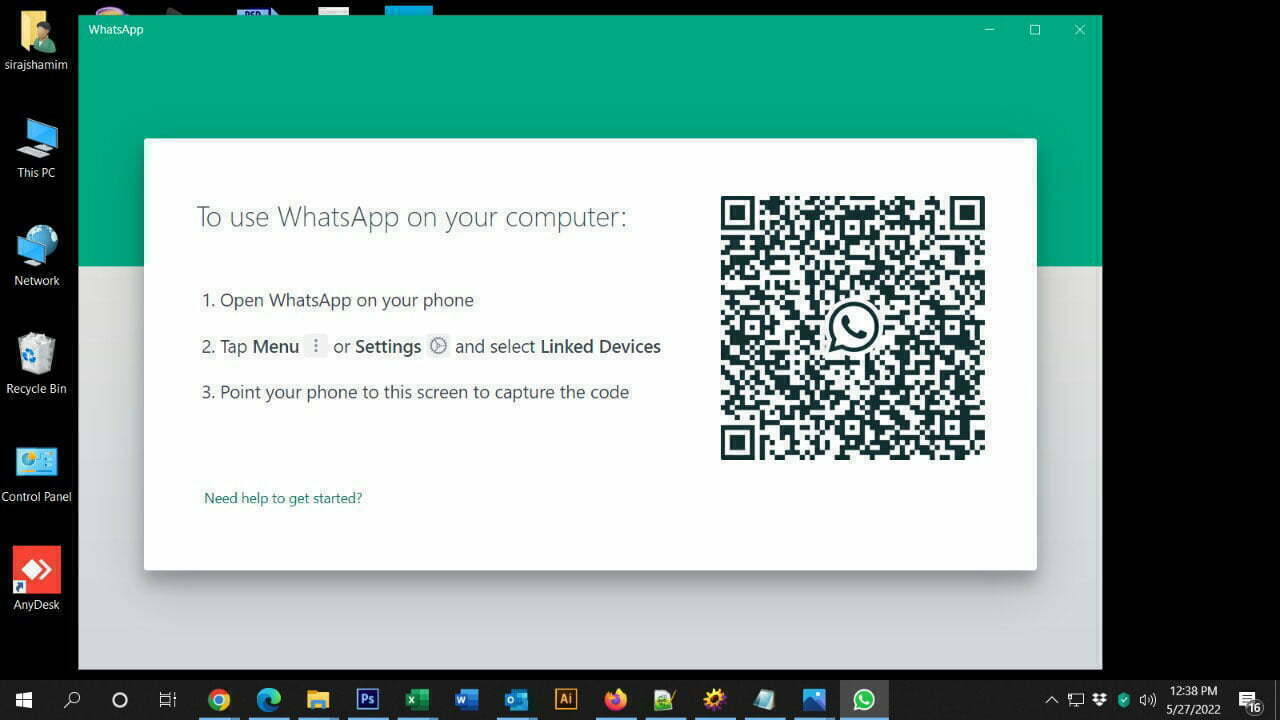
Task: Open Cortana from the taskbar
Action: pos(120,700)
